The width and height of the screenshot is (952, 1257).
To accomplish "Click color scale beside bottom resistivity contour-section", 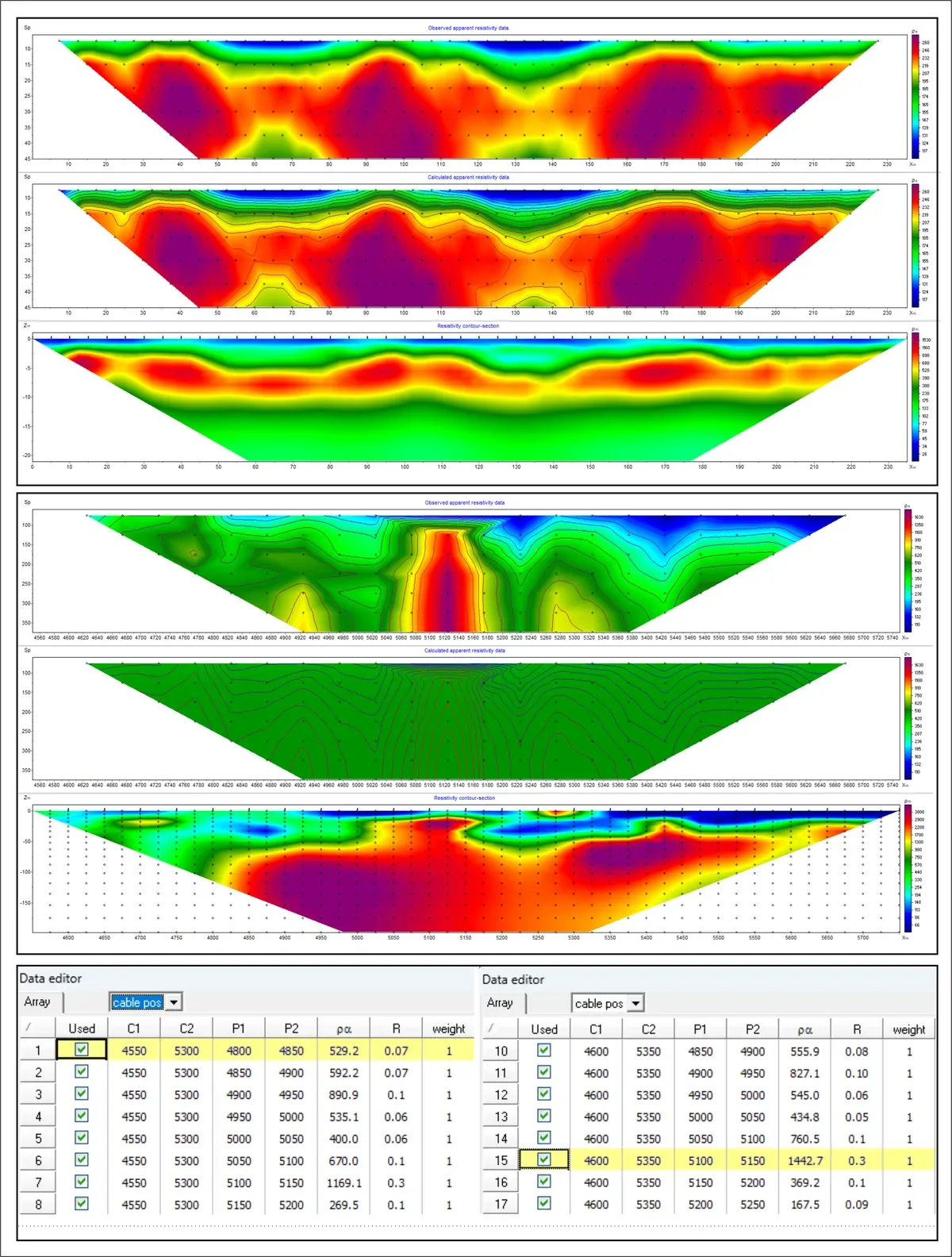I will tap(908, 868).
